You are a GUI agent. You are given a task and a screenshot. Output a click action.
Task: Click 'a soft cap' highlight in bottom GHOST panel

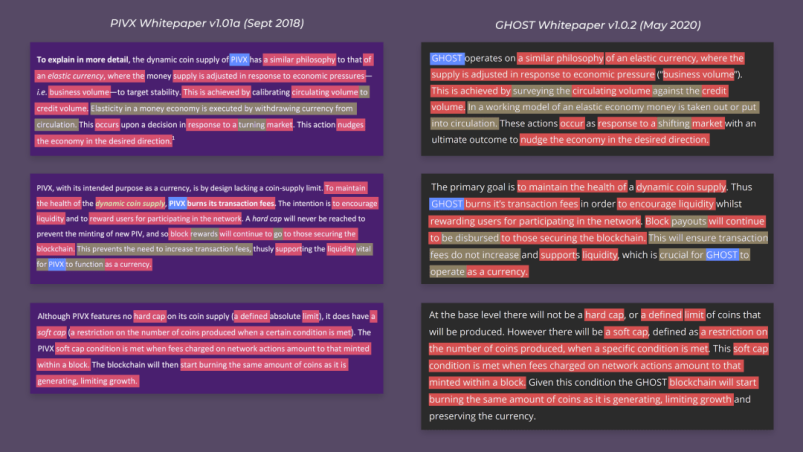tap(626, 332)
